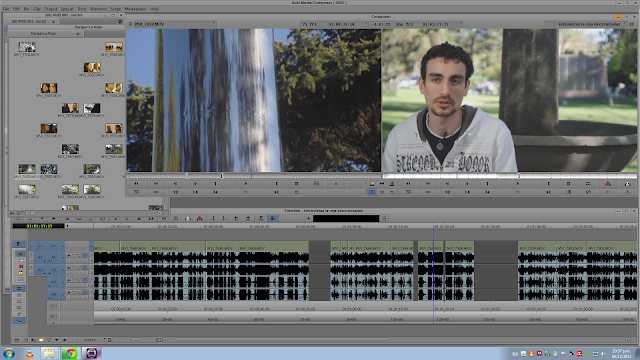Step one frame back in record monitor

pos(447,184)
